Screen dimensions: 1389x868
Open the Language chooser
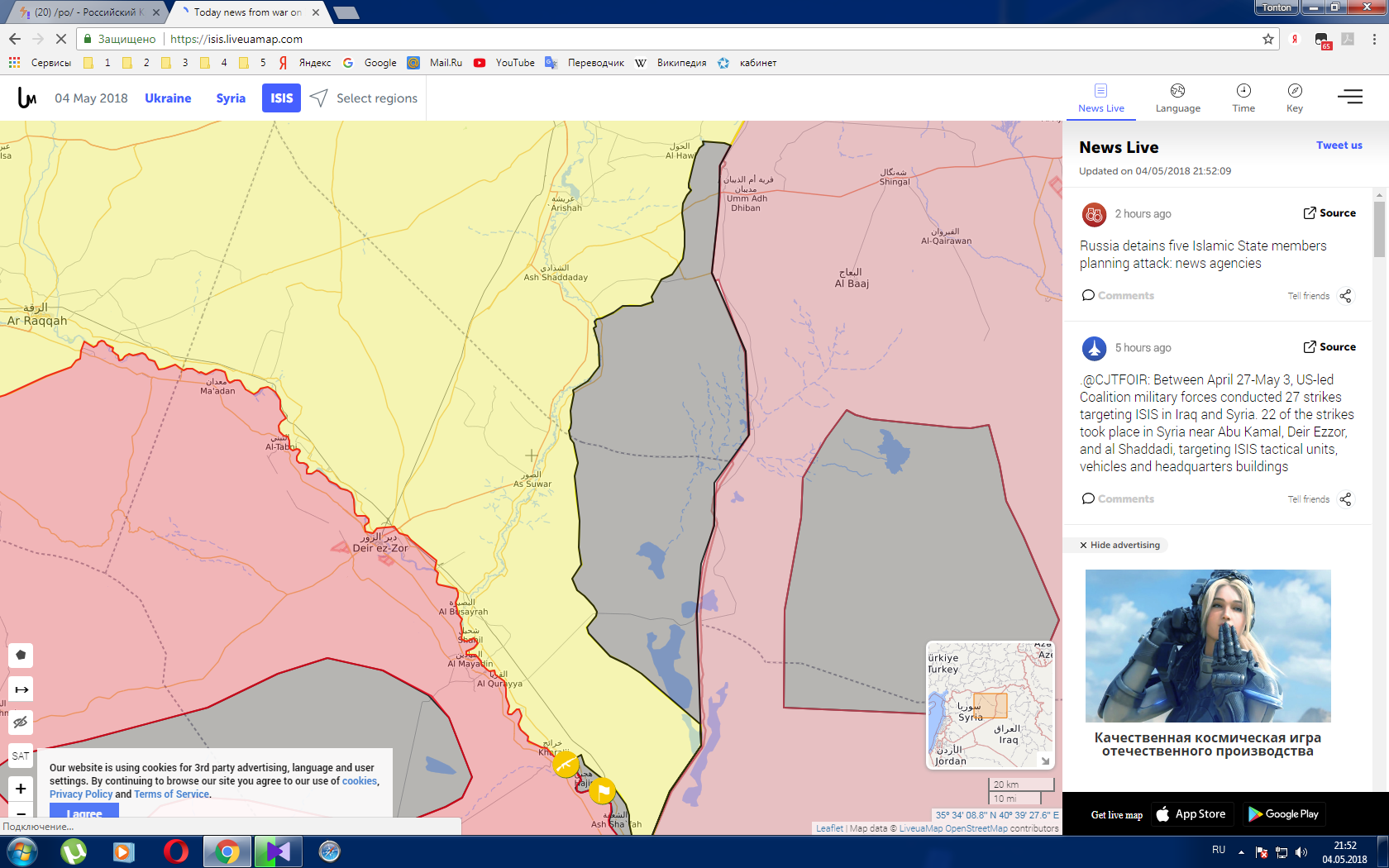coord(1177,98)
